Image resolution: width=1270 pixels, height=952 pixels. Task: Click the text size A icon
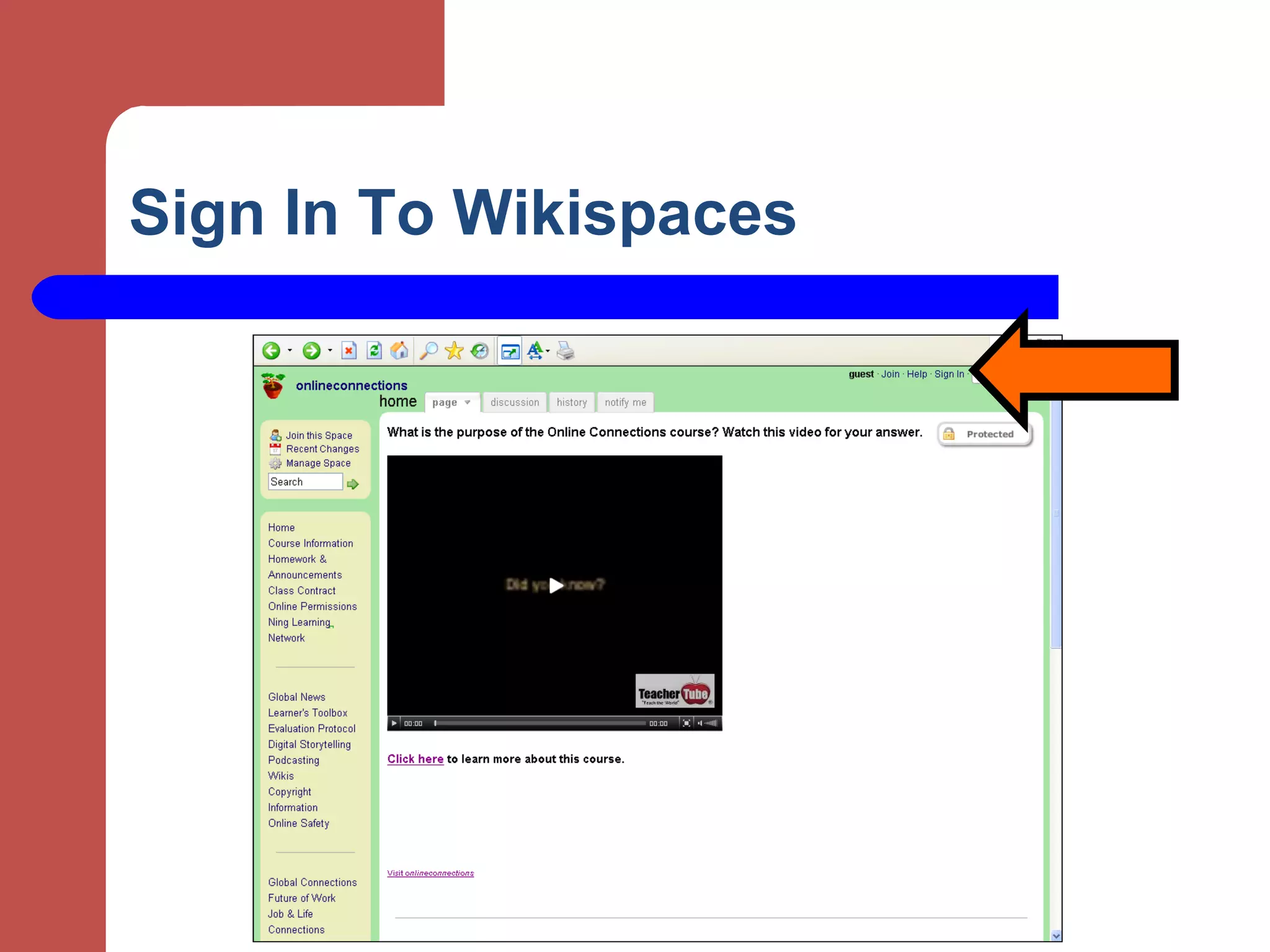[x=534, y=351]
